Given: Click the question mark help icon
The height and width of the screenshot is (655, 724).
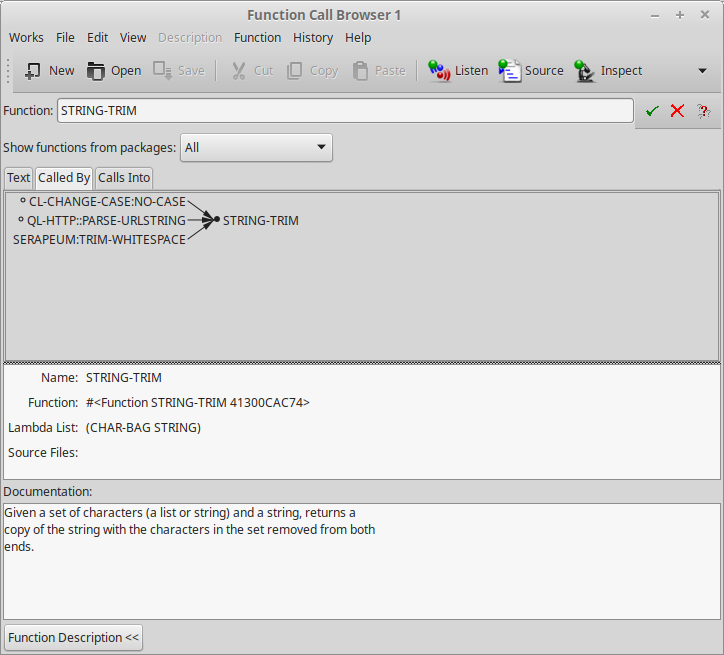Looking at the screenshot, I should coord(703,111).
